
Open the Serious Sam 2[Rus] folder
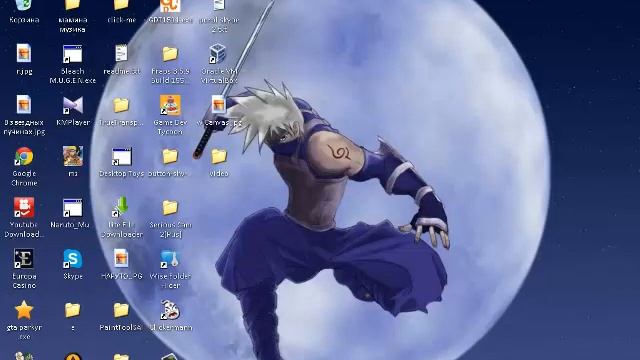(170, 208)
